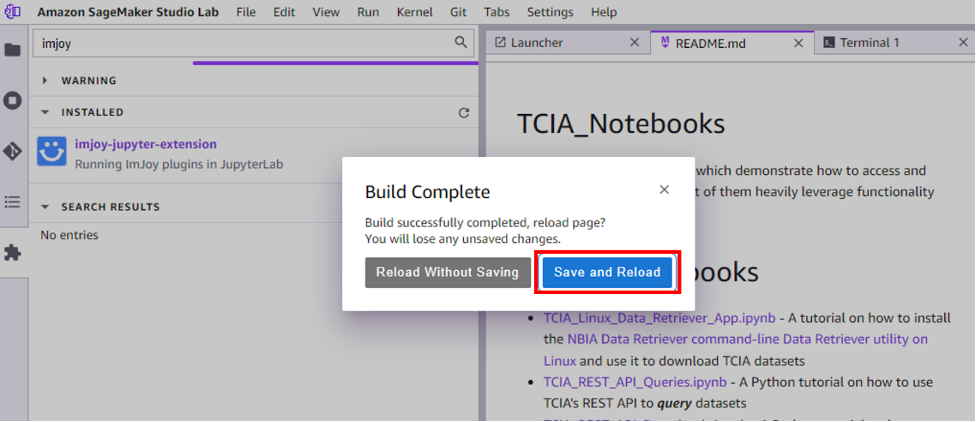Open the Tabs menu
The image size is (977, 422).
pyautogui.click(x=497, y=12)
